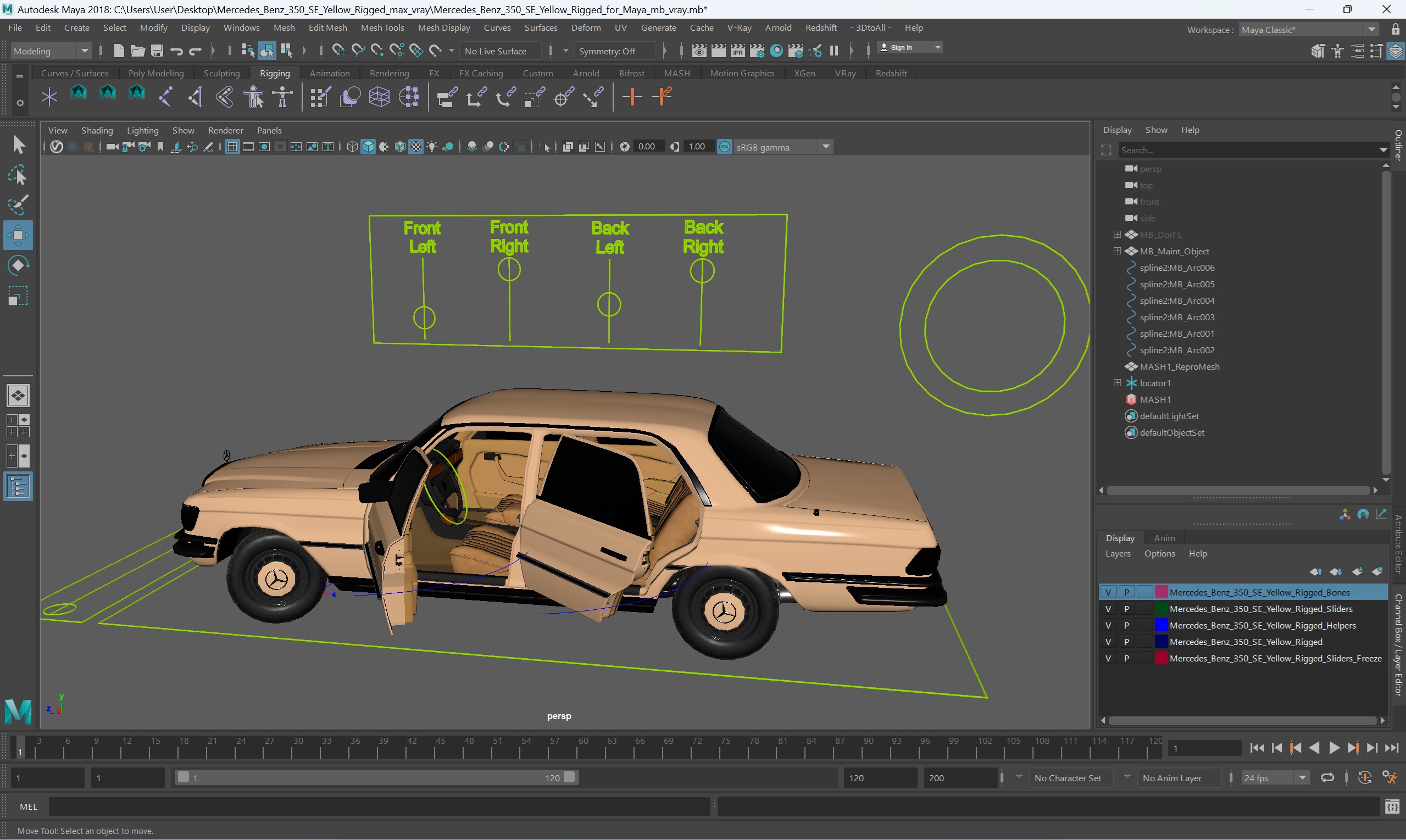Click the Create Locator shelf icon
This screenshot has height=840, width=1406.
point(49,97)
